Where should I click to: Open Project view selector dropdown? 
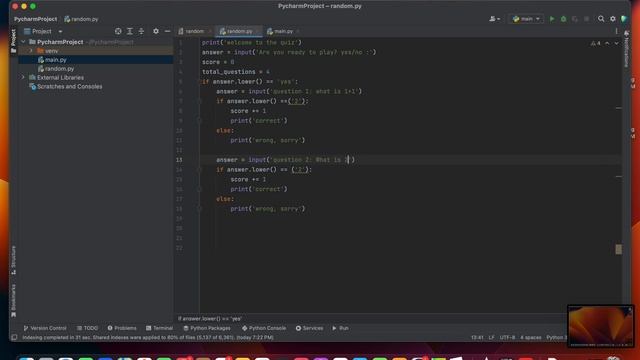(43, 31)
